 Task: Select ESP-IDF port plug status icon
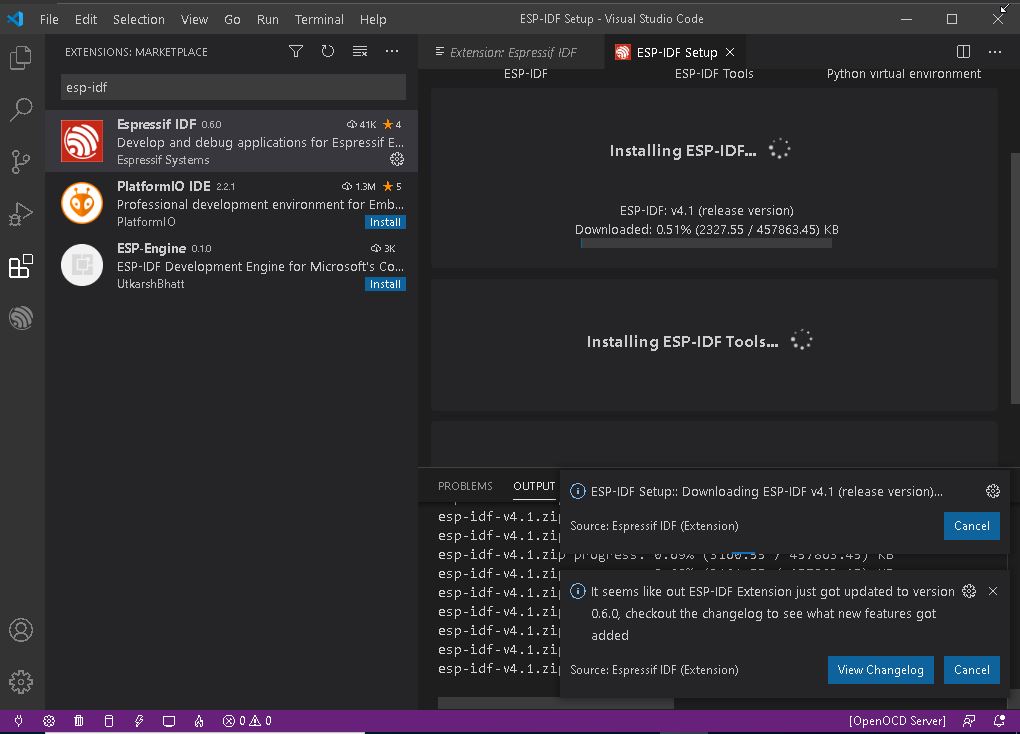point(18,720)
